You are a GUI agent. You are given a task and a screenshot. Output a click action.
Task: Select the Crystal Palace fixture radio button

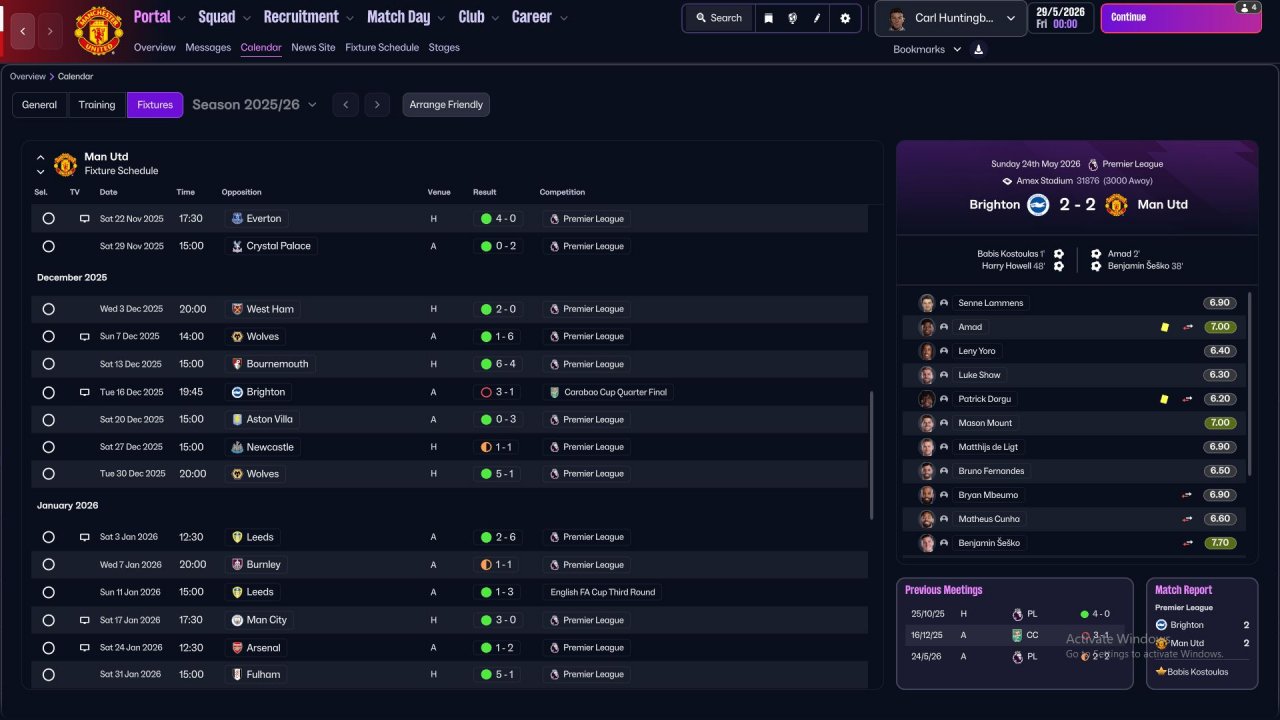click(x=48, y=246)
